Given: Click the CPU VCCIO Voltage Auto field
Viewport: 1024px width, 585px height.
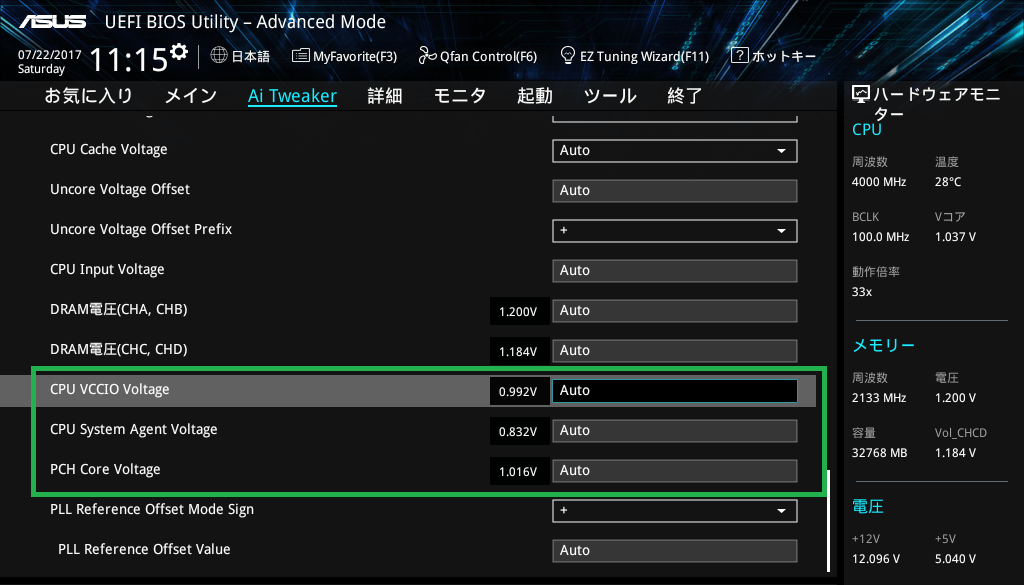Looking at the screenshot, I should pyautogui.click(x=675, y=390).
